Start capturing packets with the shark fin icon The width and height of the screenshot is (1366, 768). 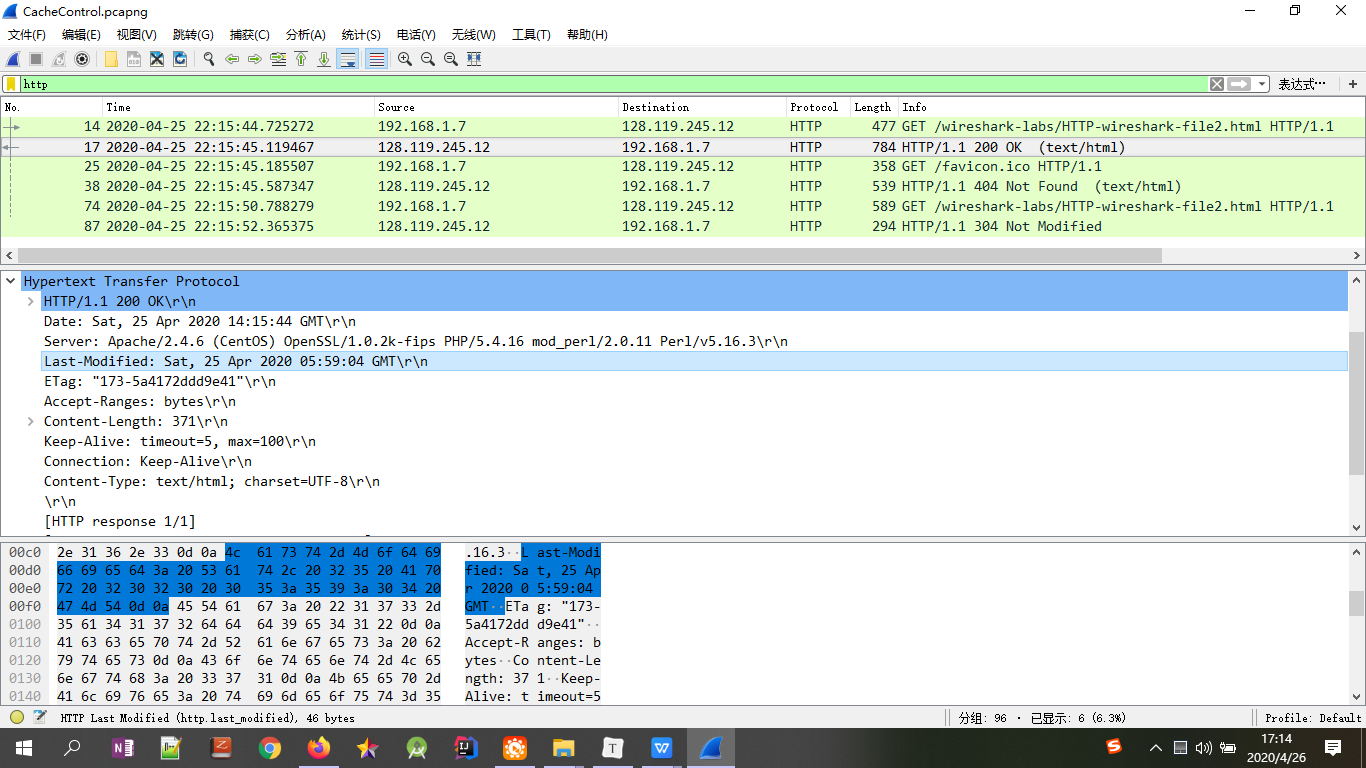13,59
